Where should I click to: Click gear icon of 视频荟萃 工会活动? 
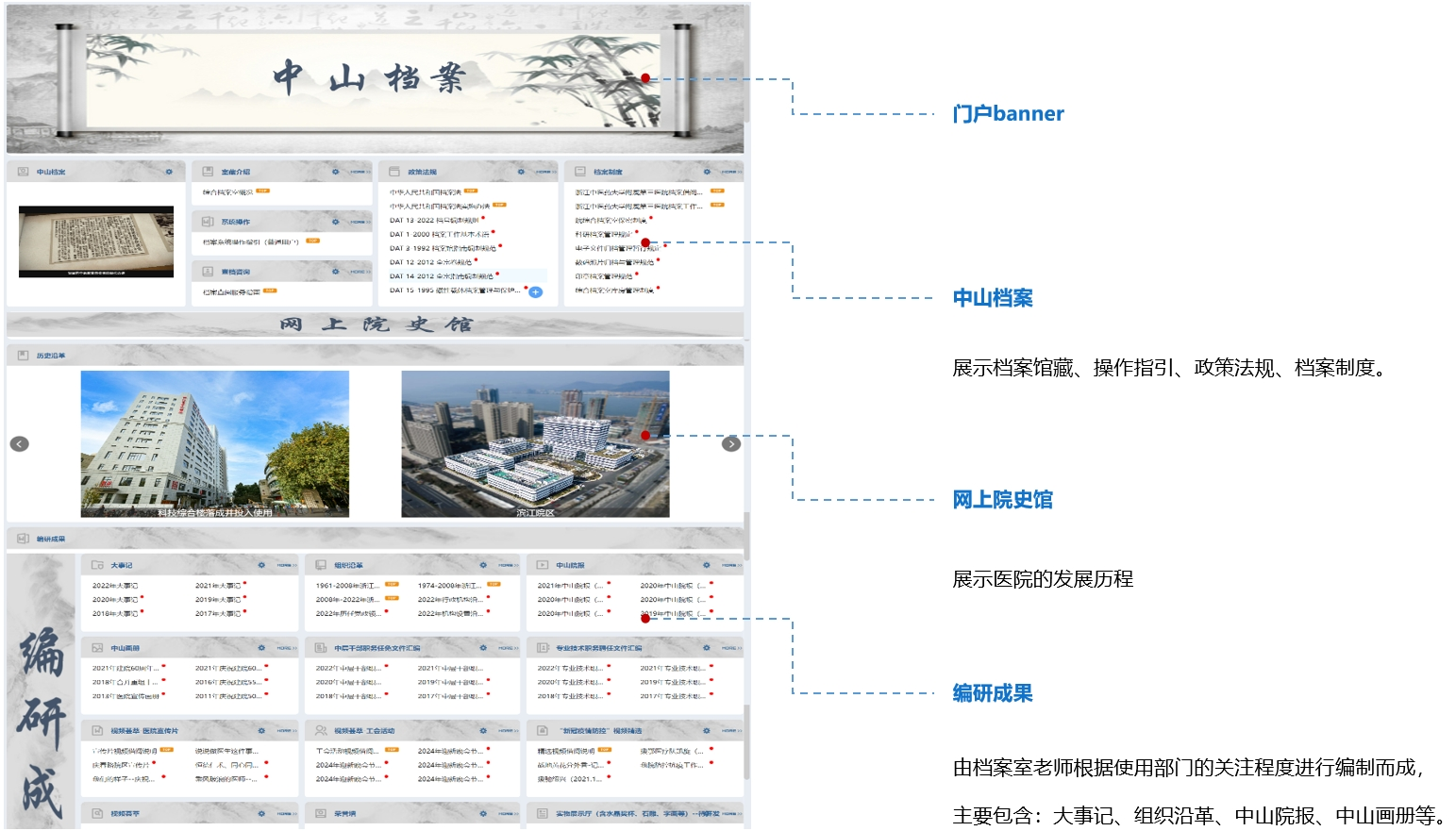click(x=483, y=731)
